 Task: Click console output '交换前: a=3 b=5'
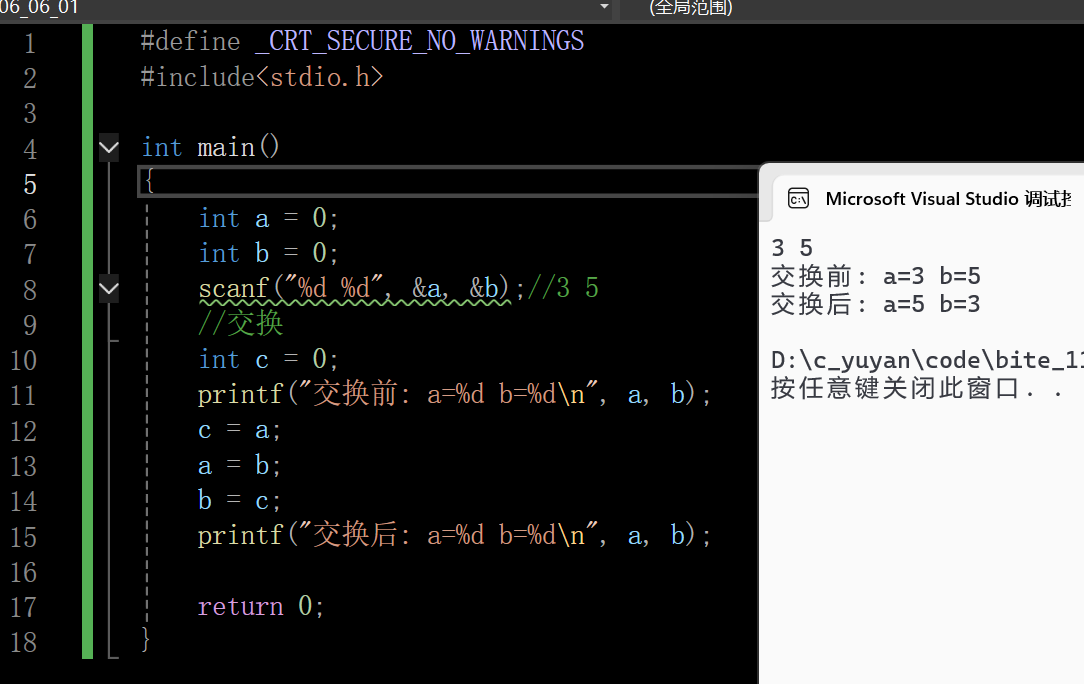point(876,277)
